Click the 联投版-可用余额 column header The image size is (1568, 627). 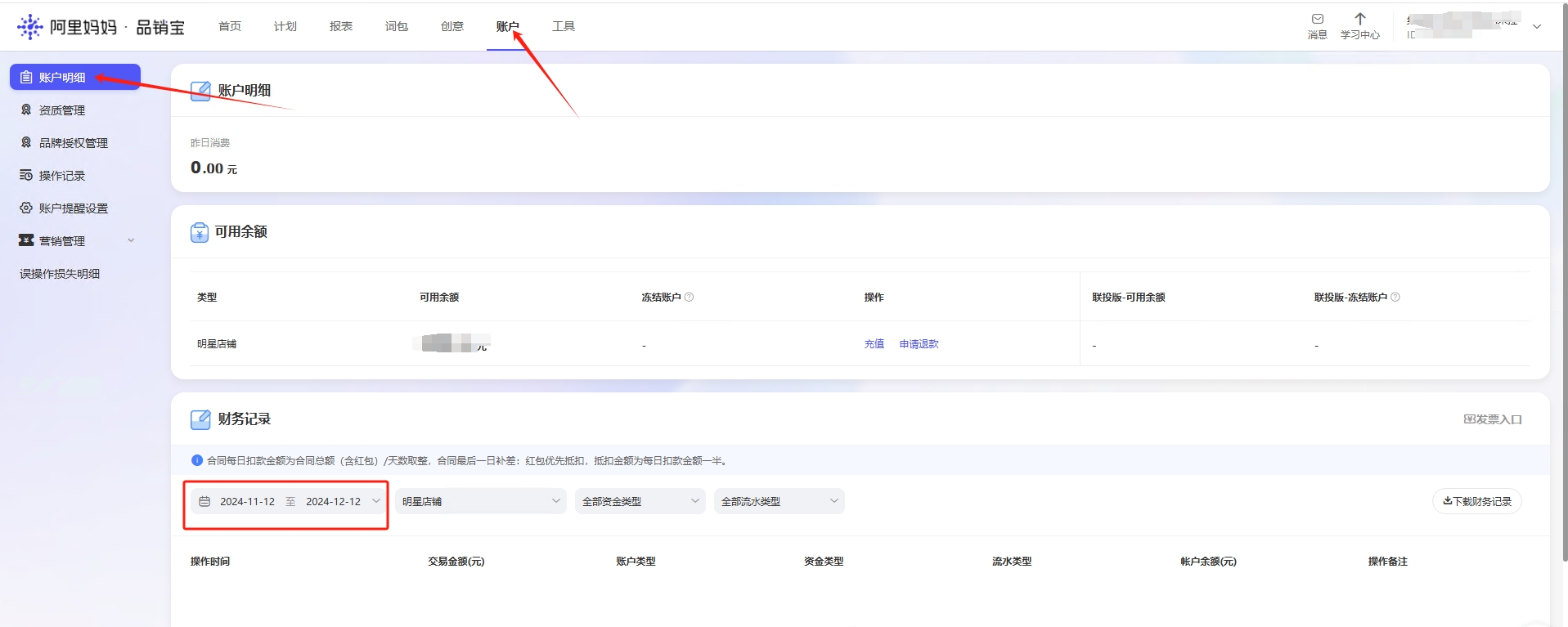click(1129, 297)
